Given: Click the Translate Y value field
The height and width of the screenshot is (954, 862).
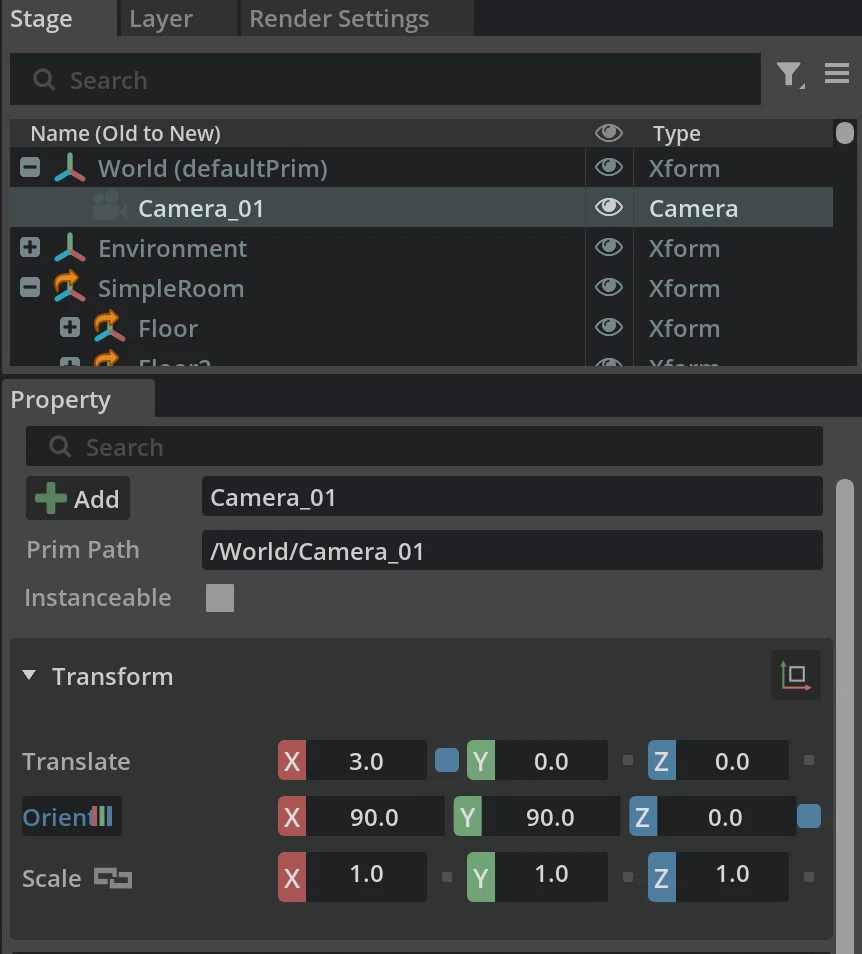Looking at the screenshot, I should tap(551, 761).
